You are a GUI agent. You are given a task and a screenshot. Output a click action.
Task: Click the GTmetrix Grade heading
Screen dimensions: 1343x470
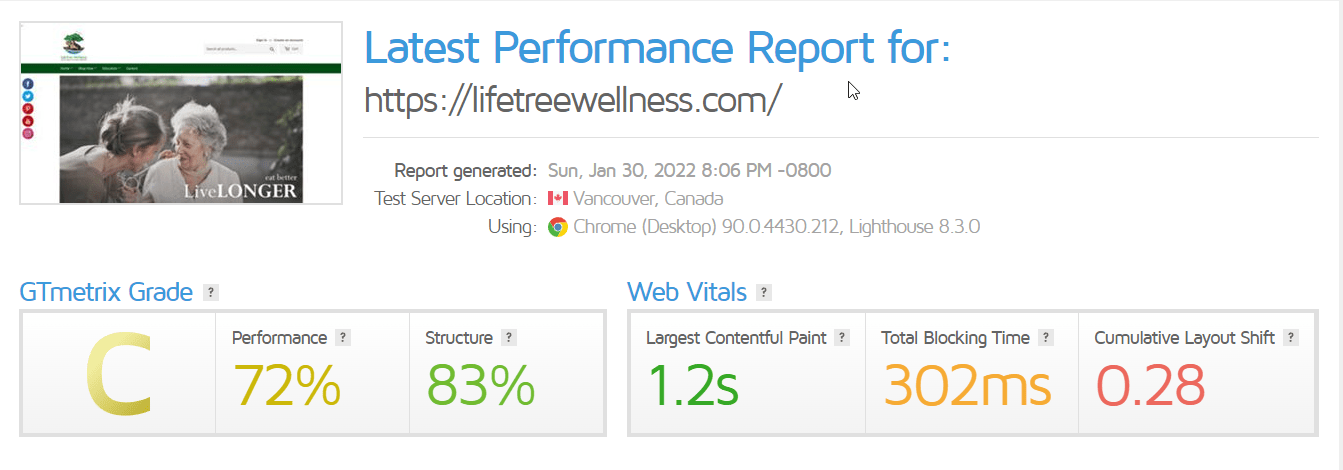click(106, 293)
